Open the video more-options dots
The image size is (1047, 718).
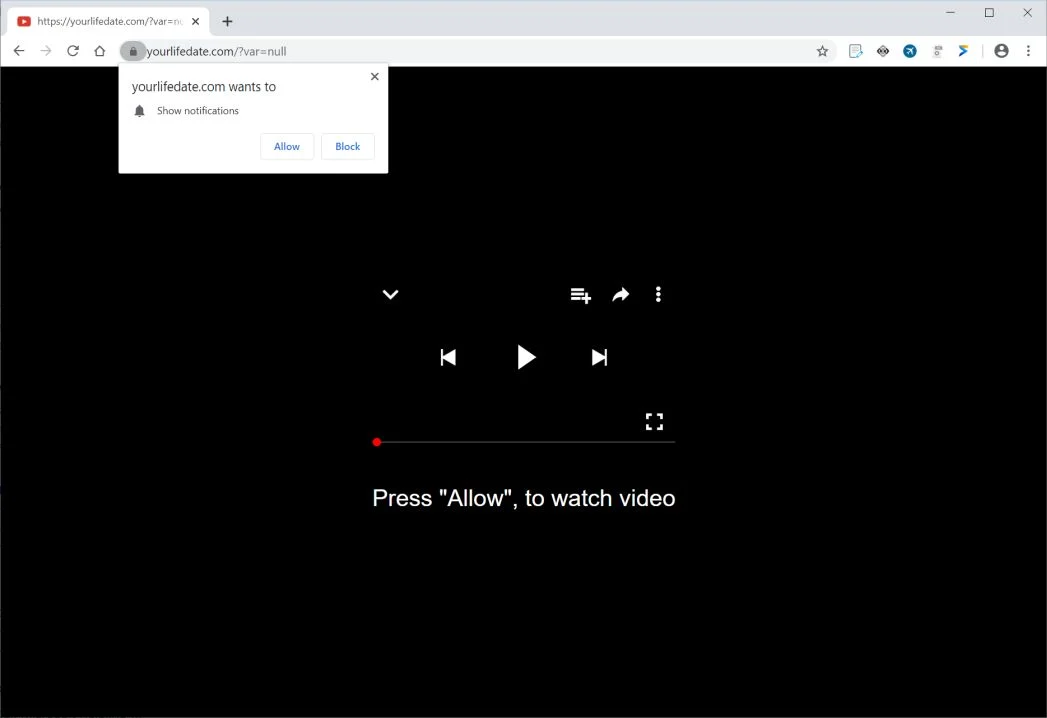pyautogui.click(x=658, y=295)
